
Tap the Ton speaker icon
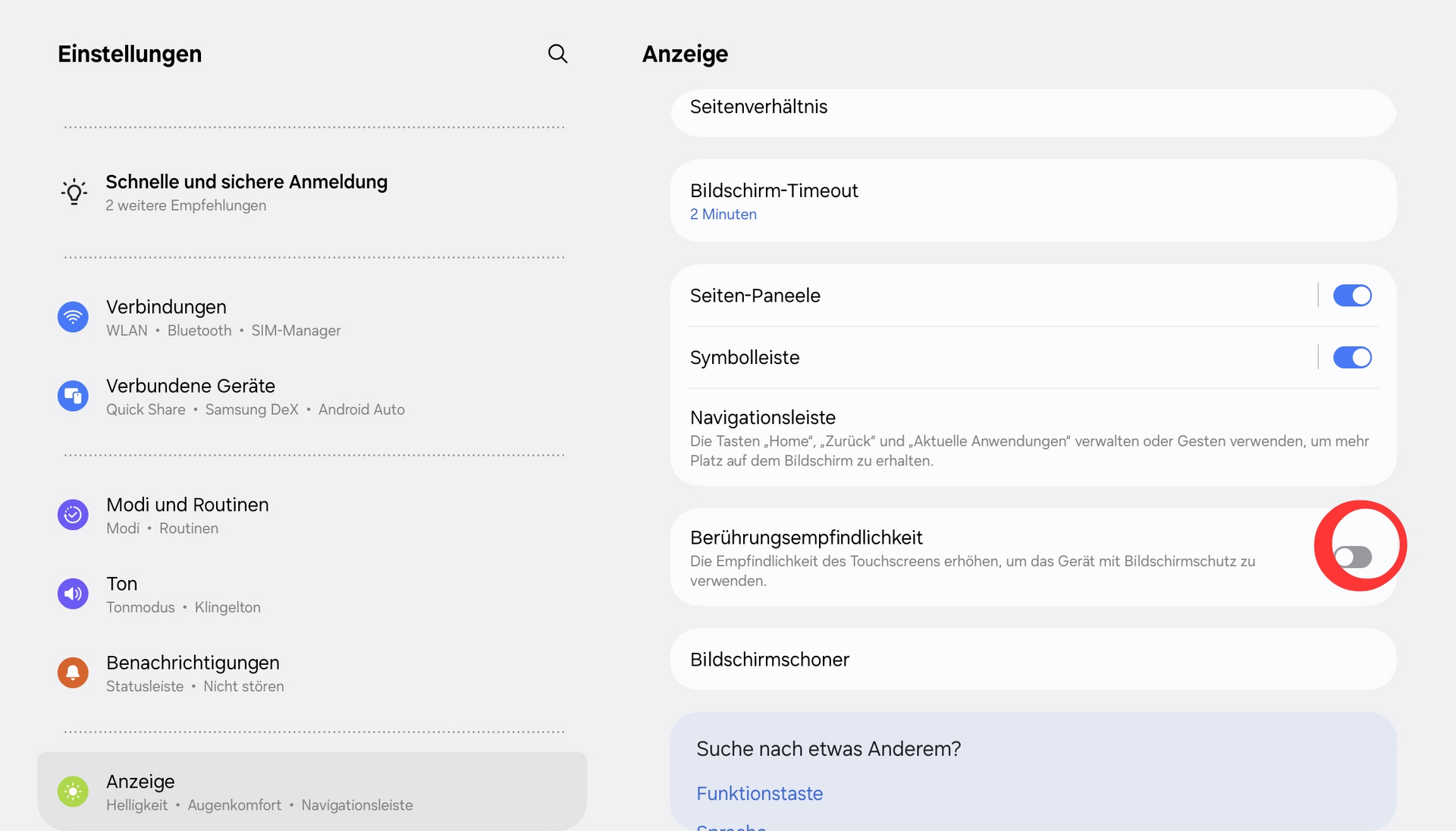pos(73,594)
